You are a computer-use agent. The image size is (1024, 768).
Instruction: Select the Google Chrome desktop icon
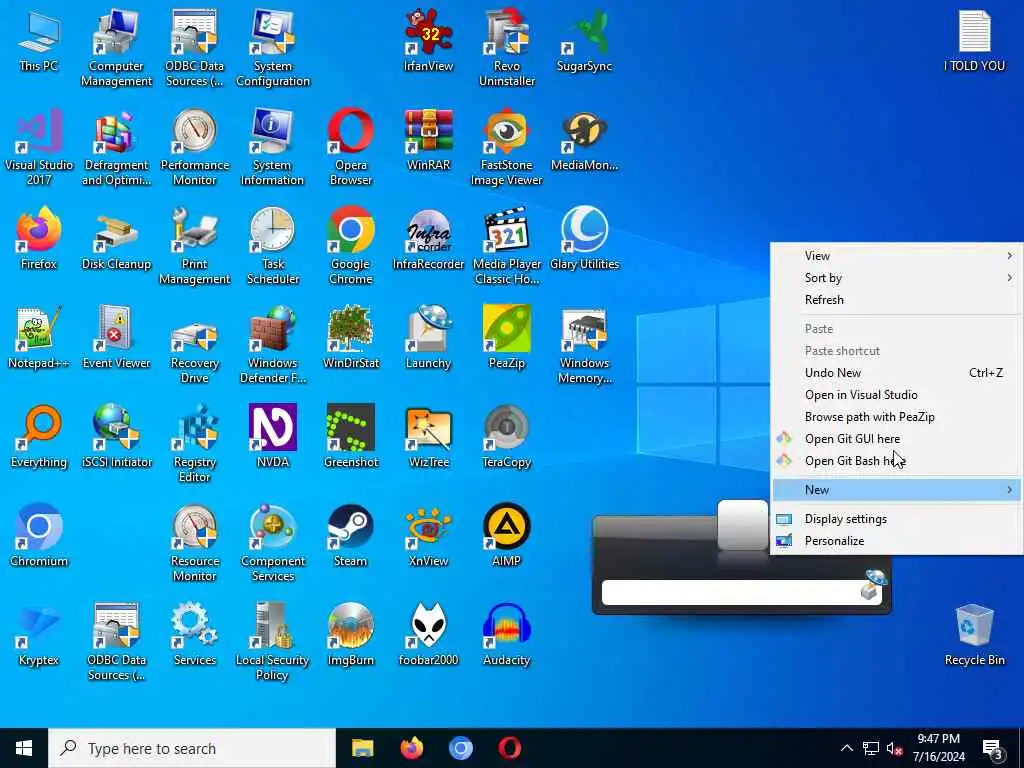coord(351,246)
